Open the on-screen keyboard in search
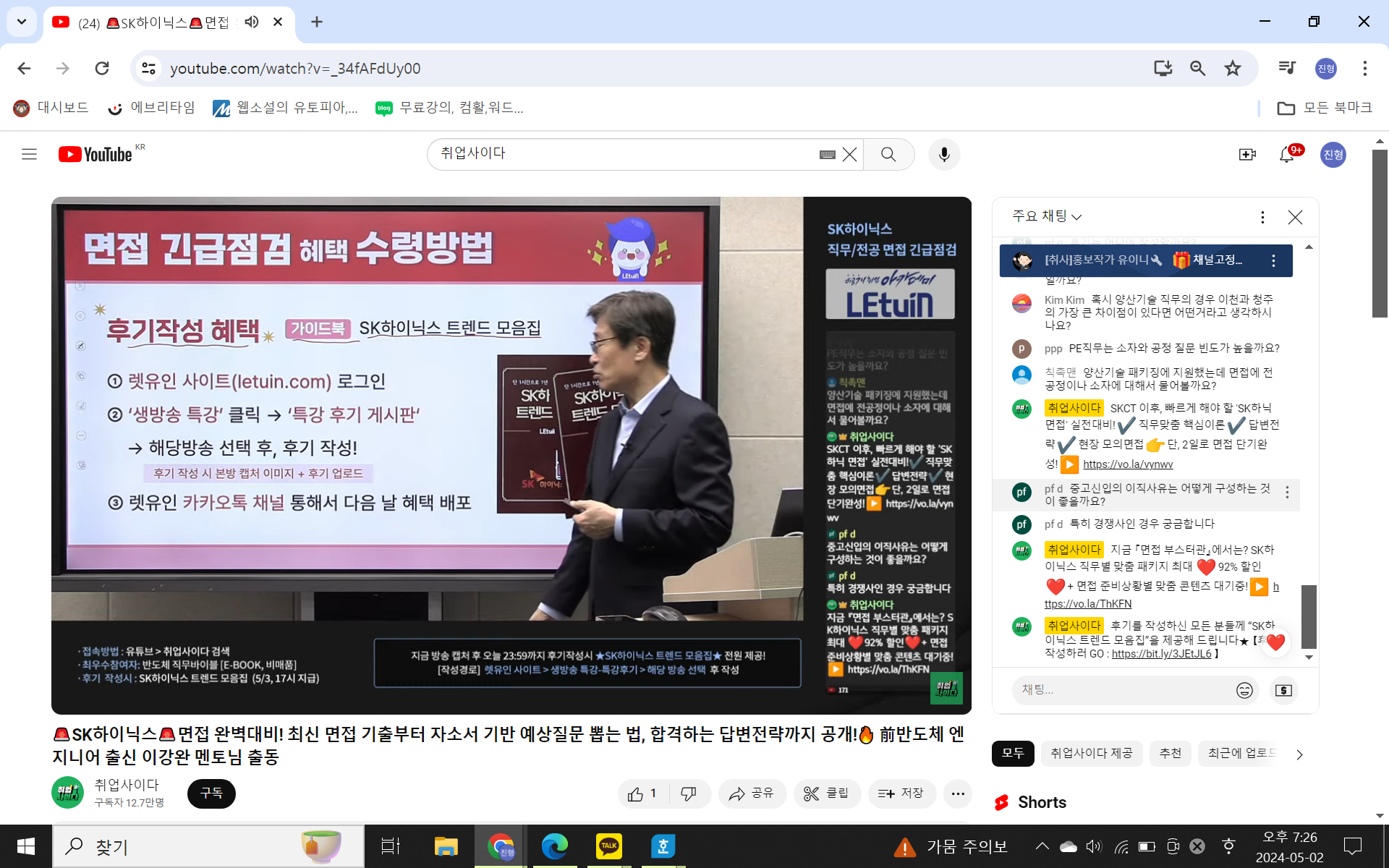The height and width of the screenshot is (868, 1389). (x=828, y=154)
